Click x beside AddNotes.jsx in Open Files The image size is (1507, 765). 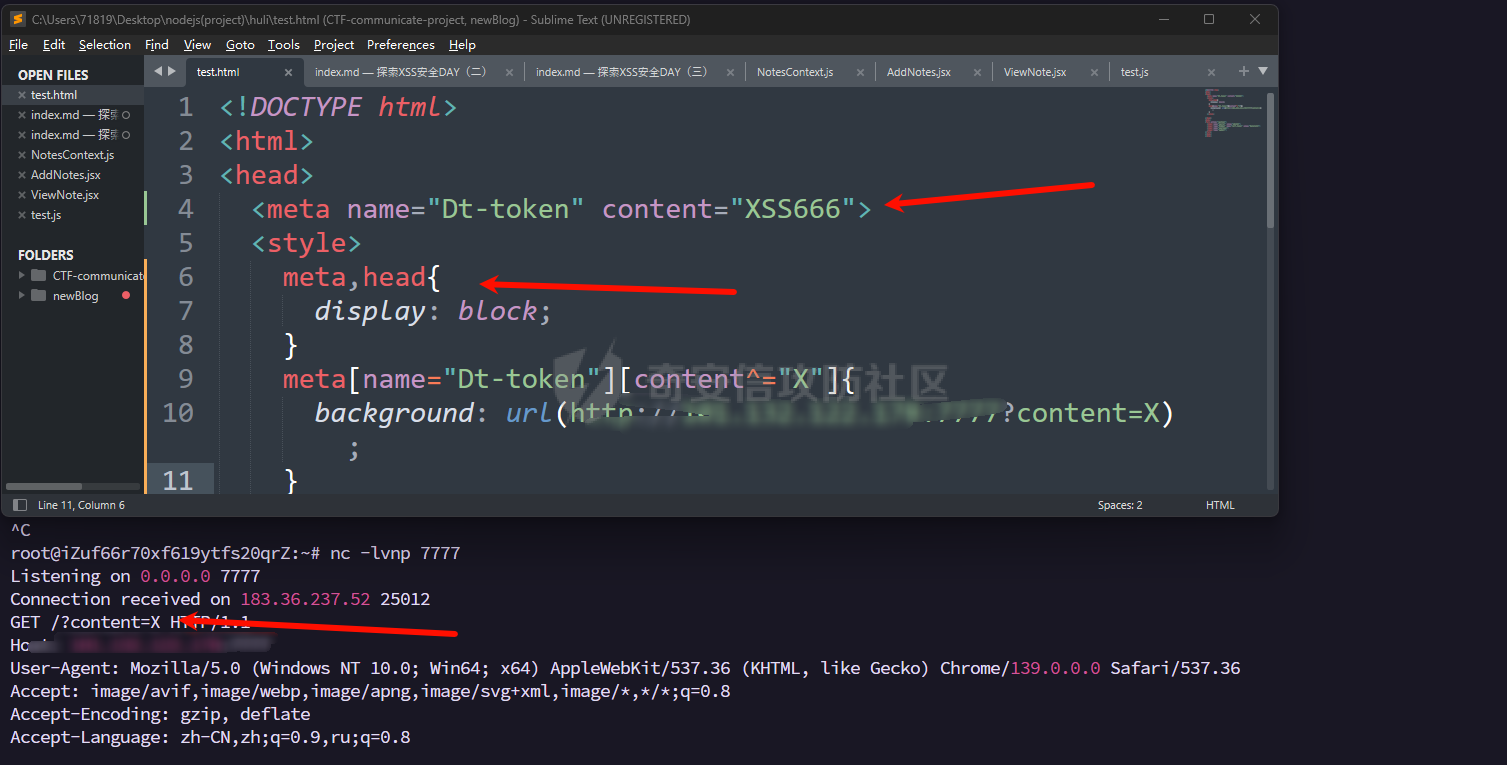(x=22, y=175)
